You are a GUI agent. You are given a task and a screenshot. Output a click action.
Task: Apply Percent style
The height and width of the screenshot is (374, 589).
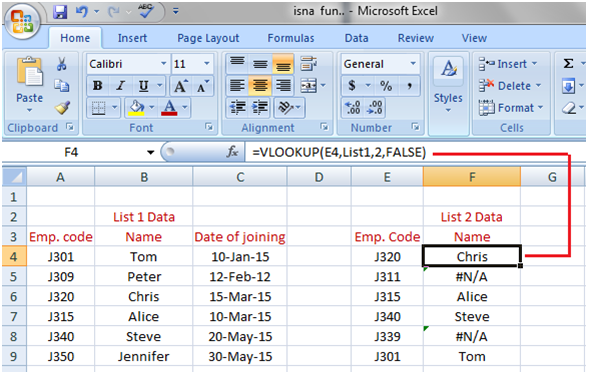click(x=386, y=86)
